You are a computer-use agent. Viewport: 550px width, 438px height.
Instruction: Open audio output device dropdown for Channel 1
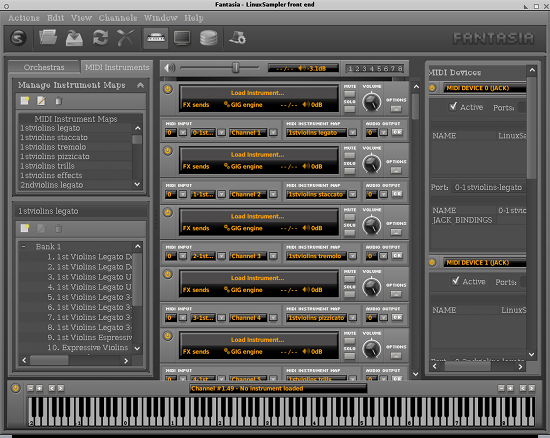pos(383,133)
